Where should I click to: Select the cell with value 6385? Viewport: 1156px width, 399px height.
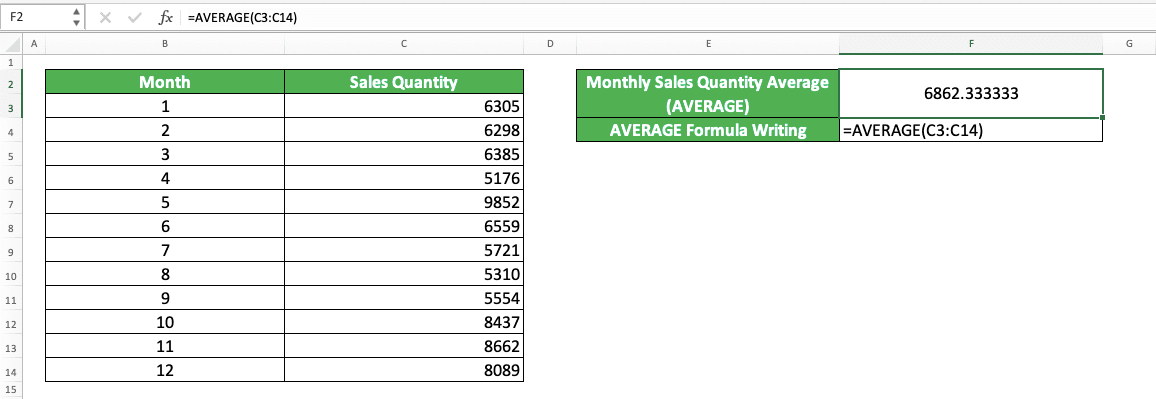[x=404, y=154]
